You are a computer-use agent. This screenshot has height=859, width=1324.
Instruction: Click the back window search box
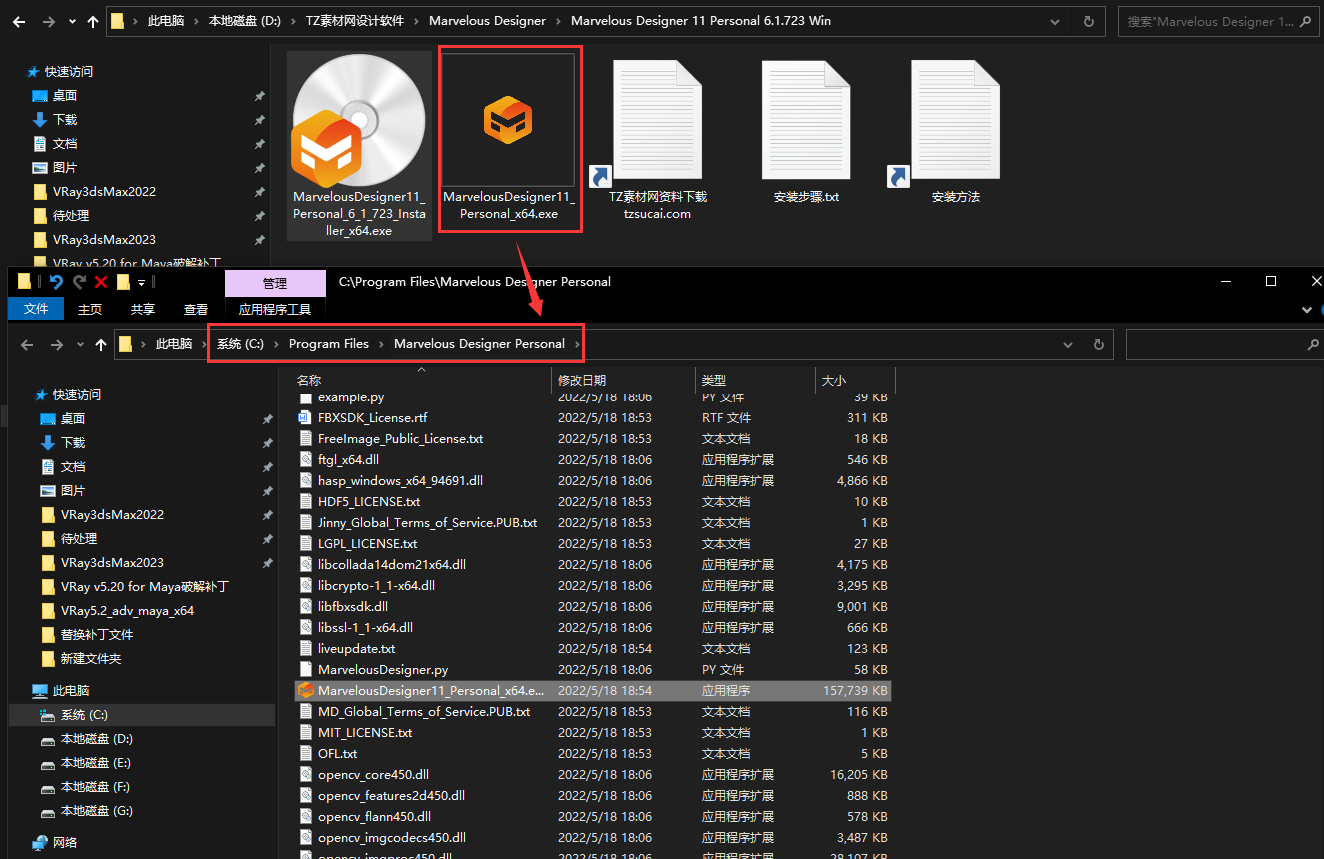[x=1220, y=21]
